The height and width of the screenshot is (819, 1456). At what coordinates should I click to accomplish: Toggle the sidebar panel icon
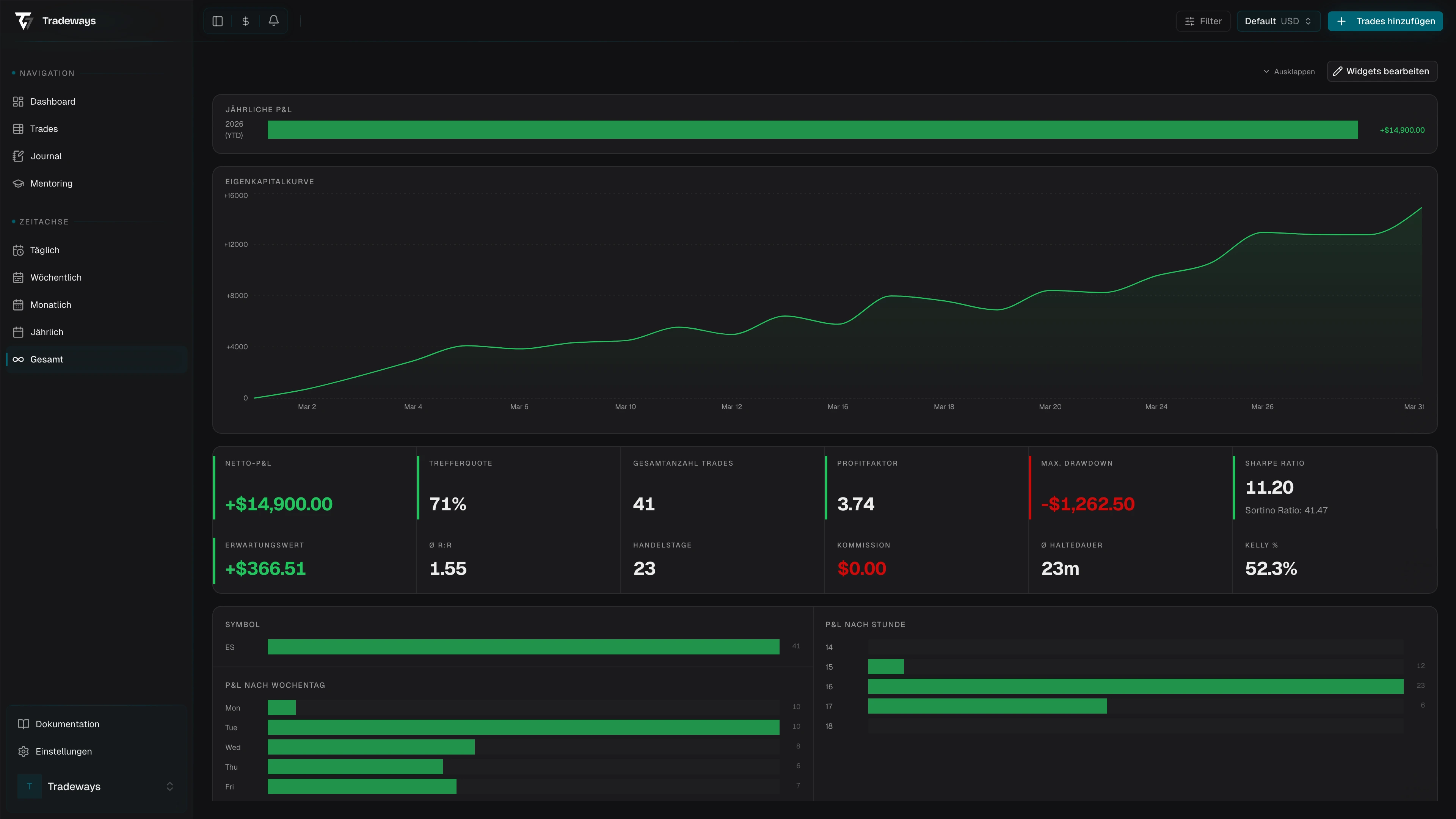coord(218,21)
